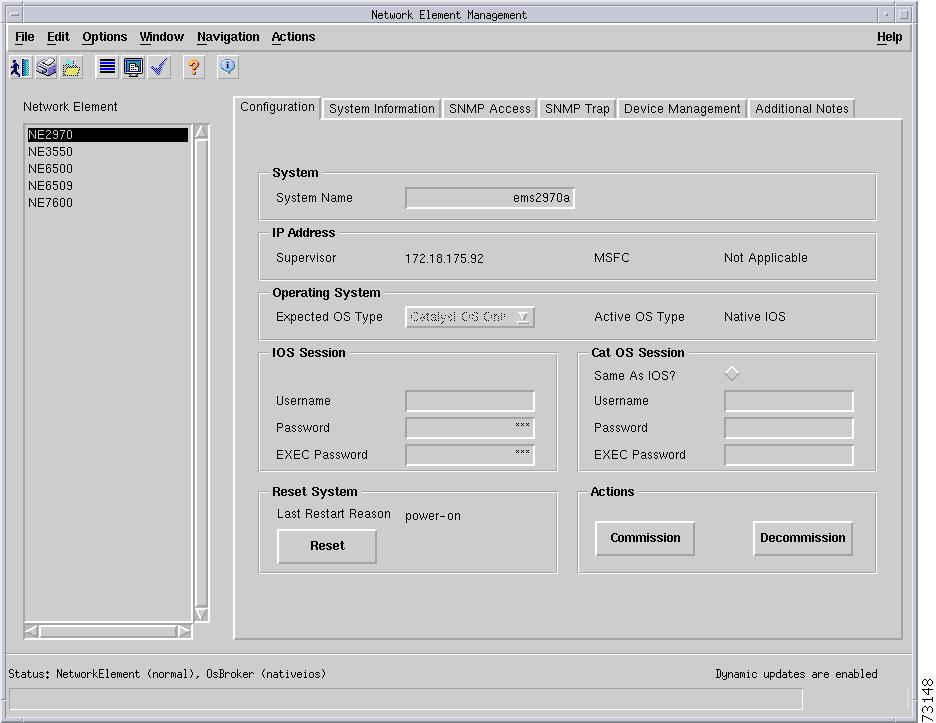Select the Configuration tab
This screenshot has width=936, height=723.
coord(277,107)
